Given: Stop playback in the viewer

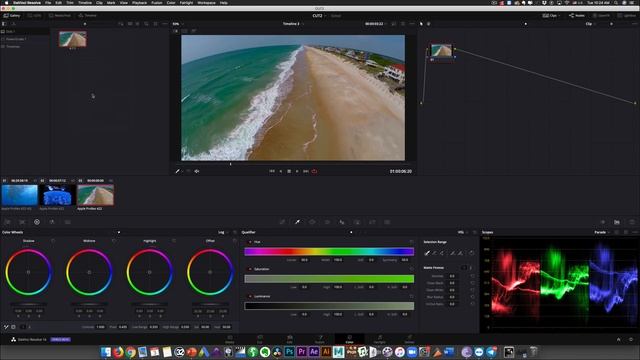Looking at the screenshot, I should [x=289, y=171].
